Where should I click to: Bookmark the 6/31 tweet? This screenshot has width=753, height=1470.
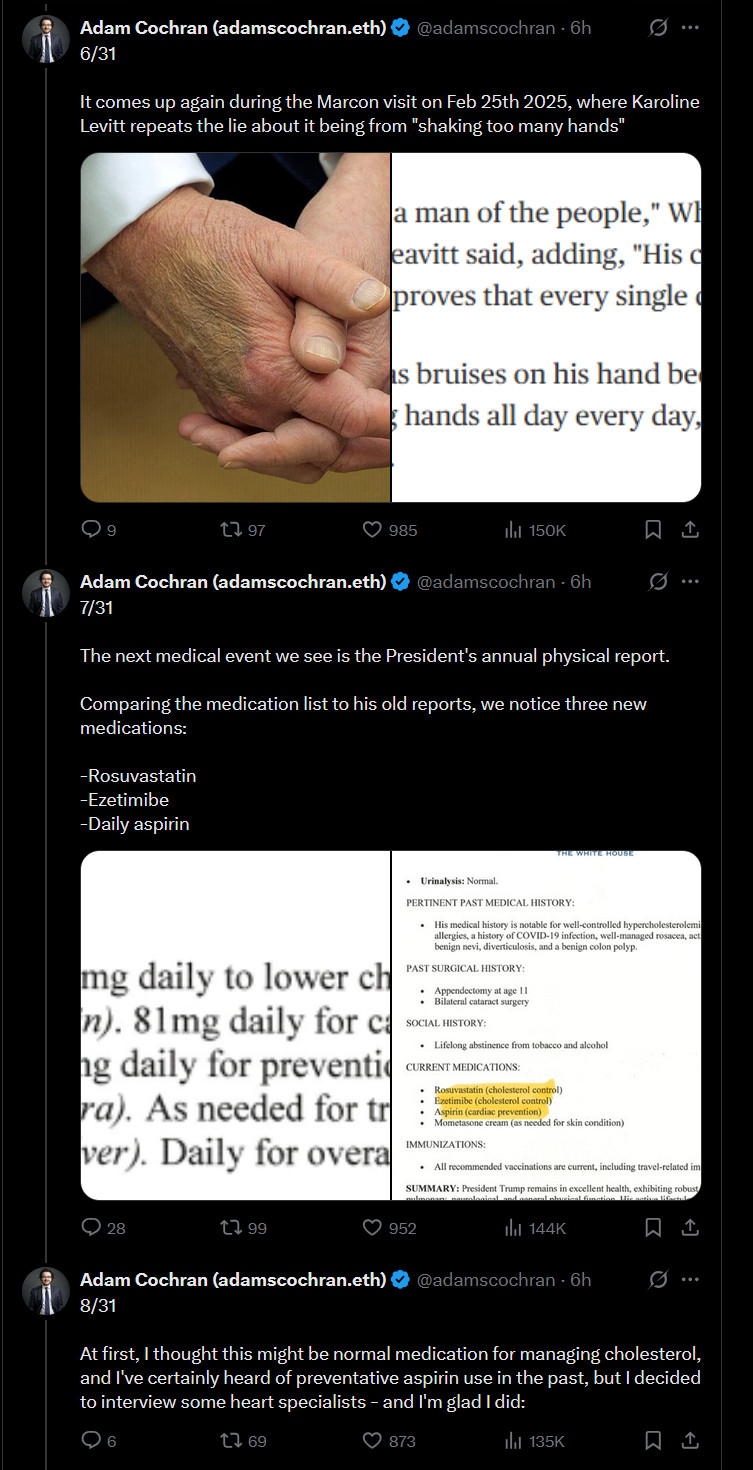pyautogui.click(x=653, y=530)
